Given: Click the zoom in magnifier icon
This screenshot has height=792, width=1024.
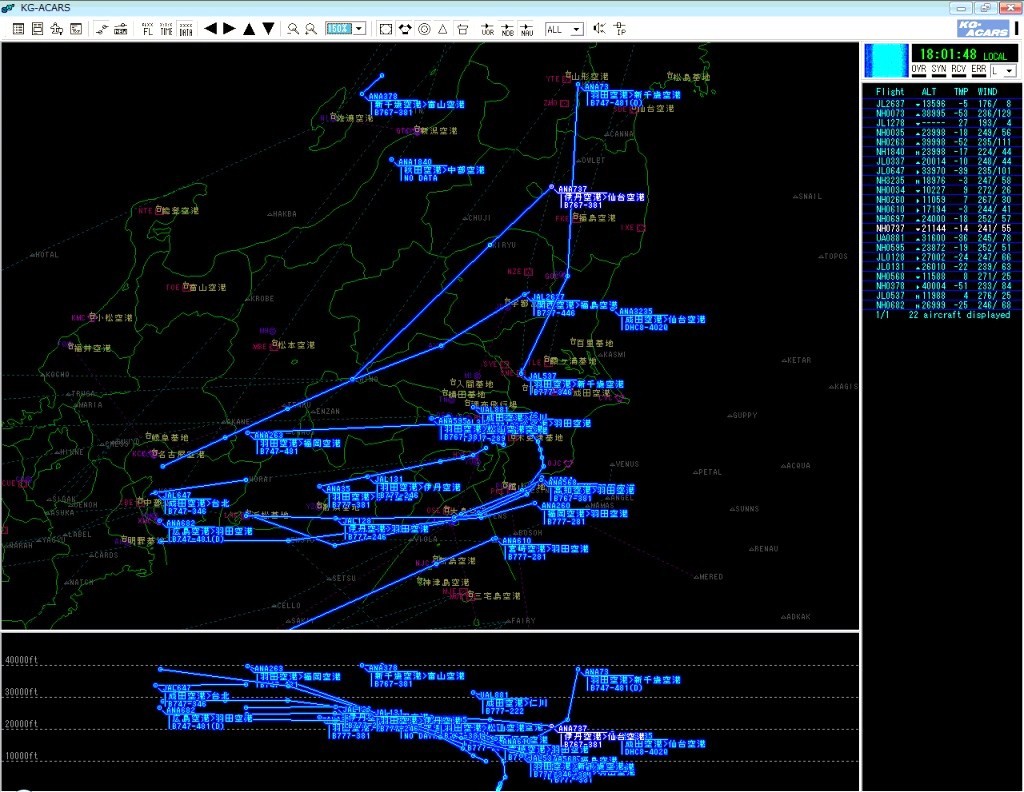Looking at the screenshot, I should pos(312,29).
